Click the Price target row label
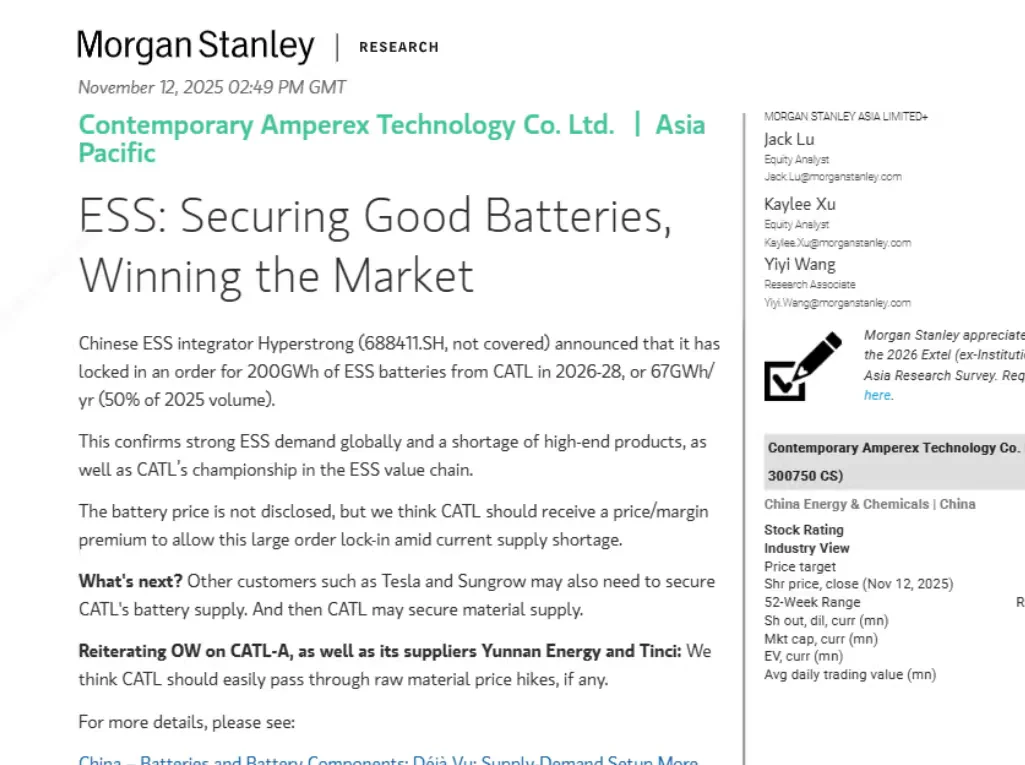The width and height of the screenshot is (1025, 765). [x=800, y=566]
